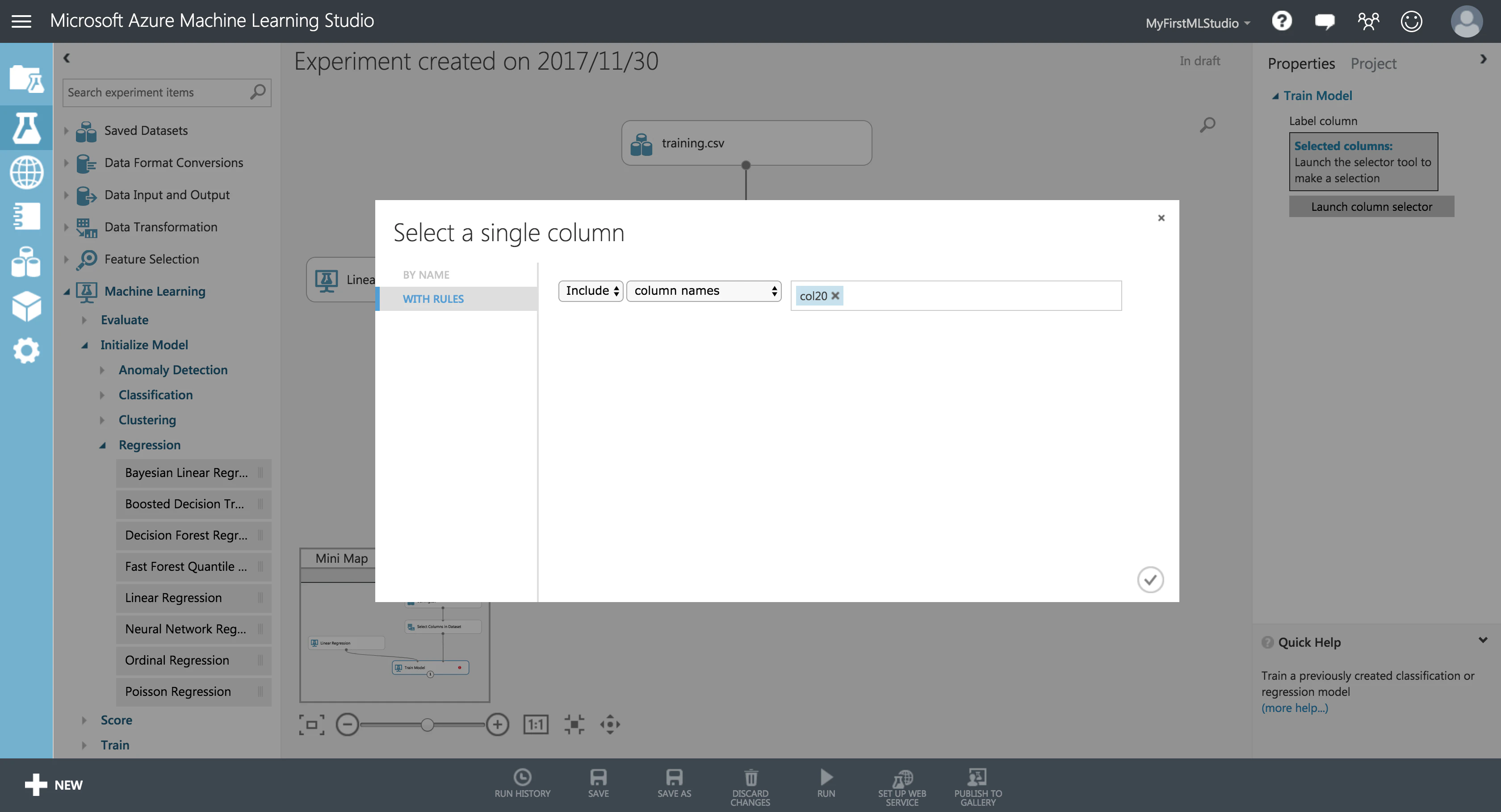
Task: Select the Properties tab
Action: [1300, 63]
